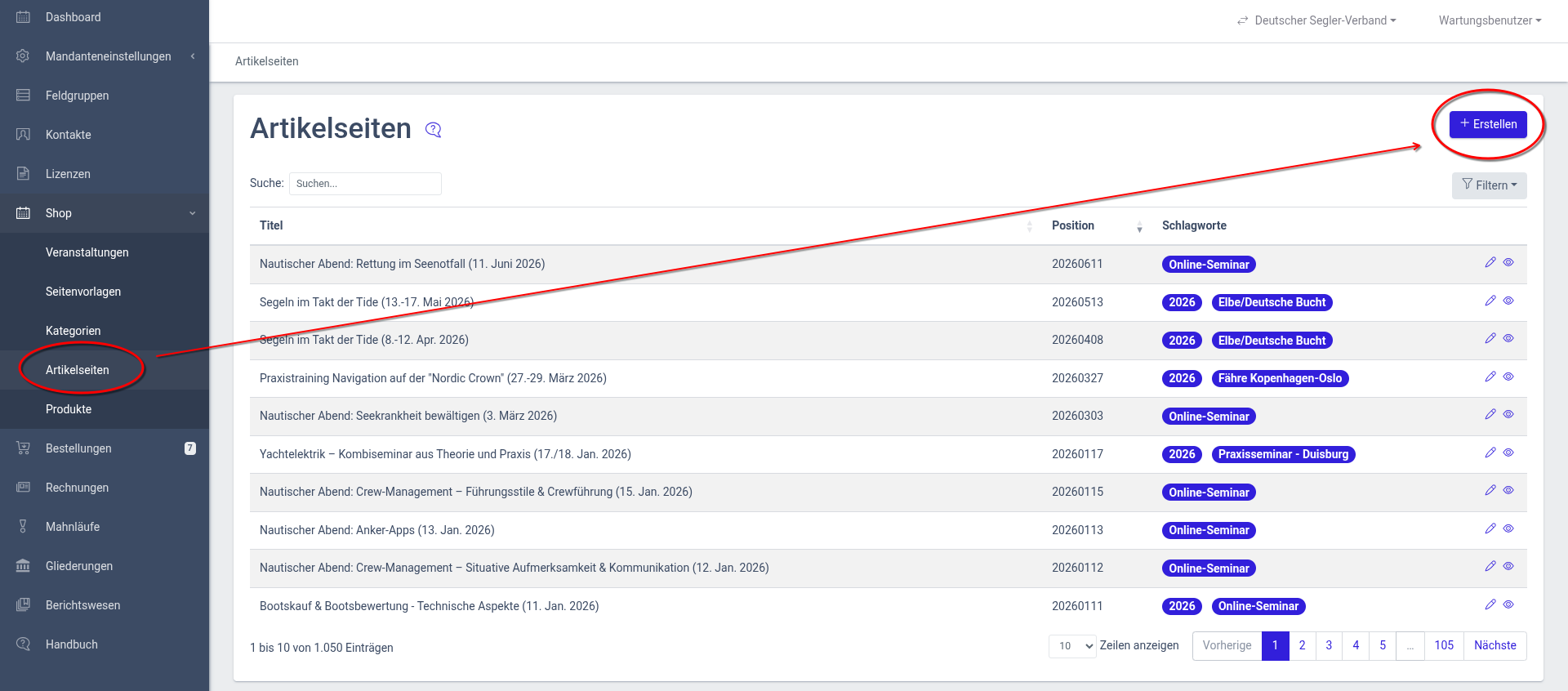This screenshot has width=1568, height=691.
Task: Click the eye icon for Seekrankheit bewältigen row
Action: 1508,414
